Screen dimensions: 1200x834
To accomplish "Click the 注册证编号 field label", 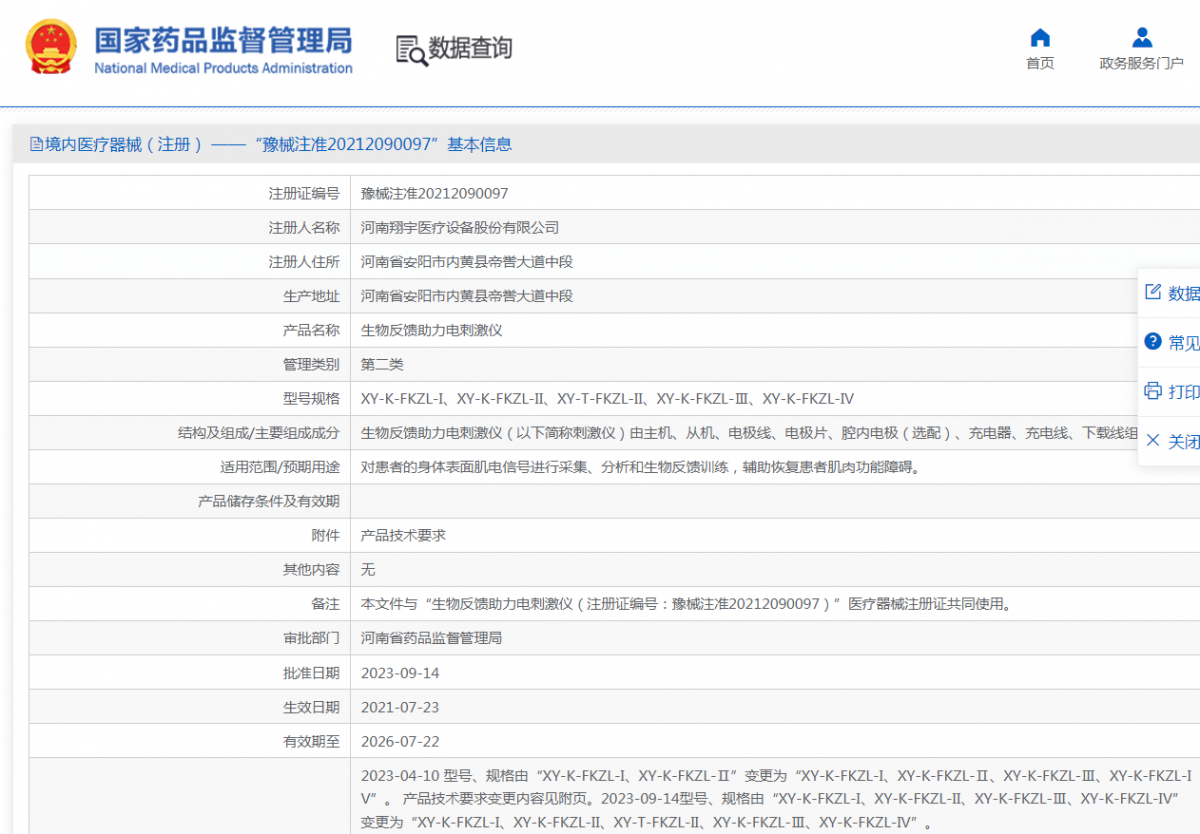I will [304, 193].
